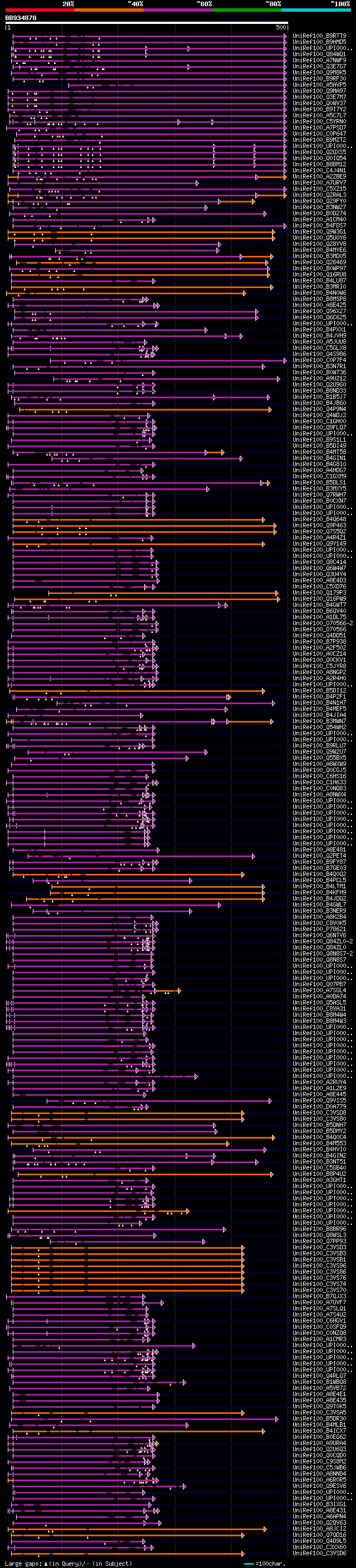Click the white query sequence bar
The image size is (356, 1568).
tap(147, 23)
